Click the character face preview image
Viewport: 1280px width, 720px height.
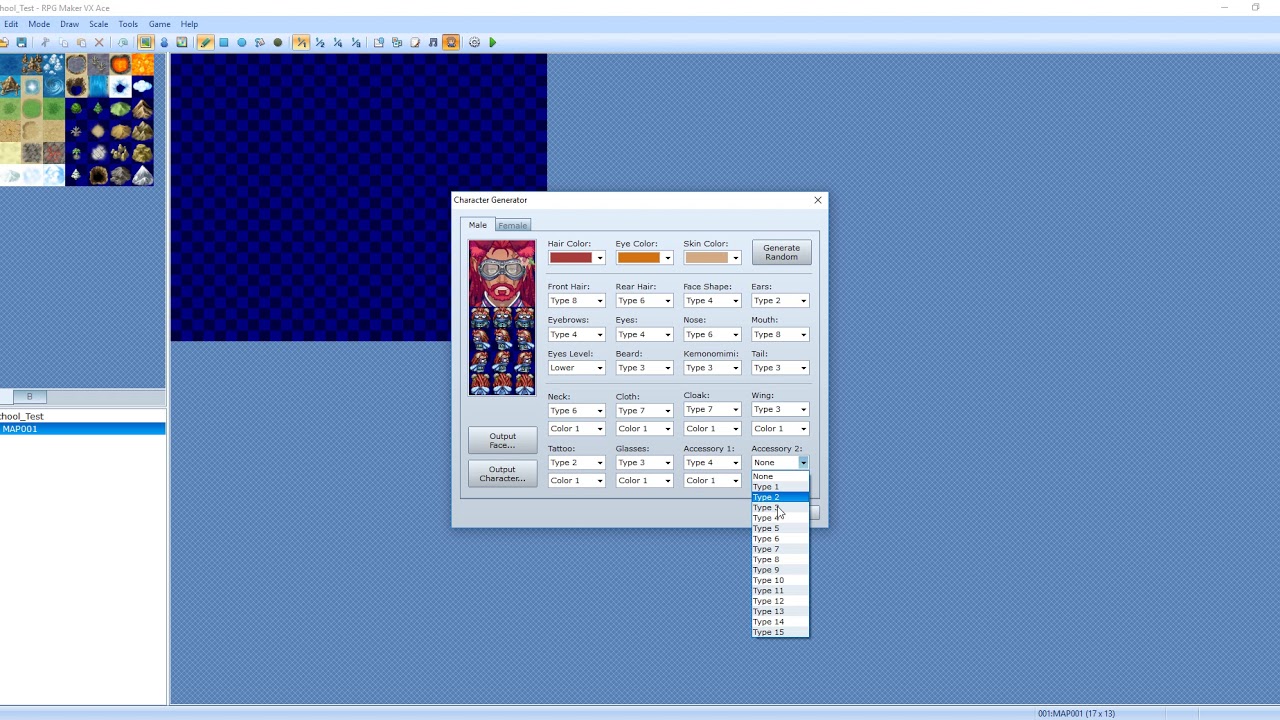[502, 273]
